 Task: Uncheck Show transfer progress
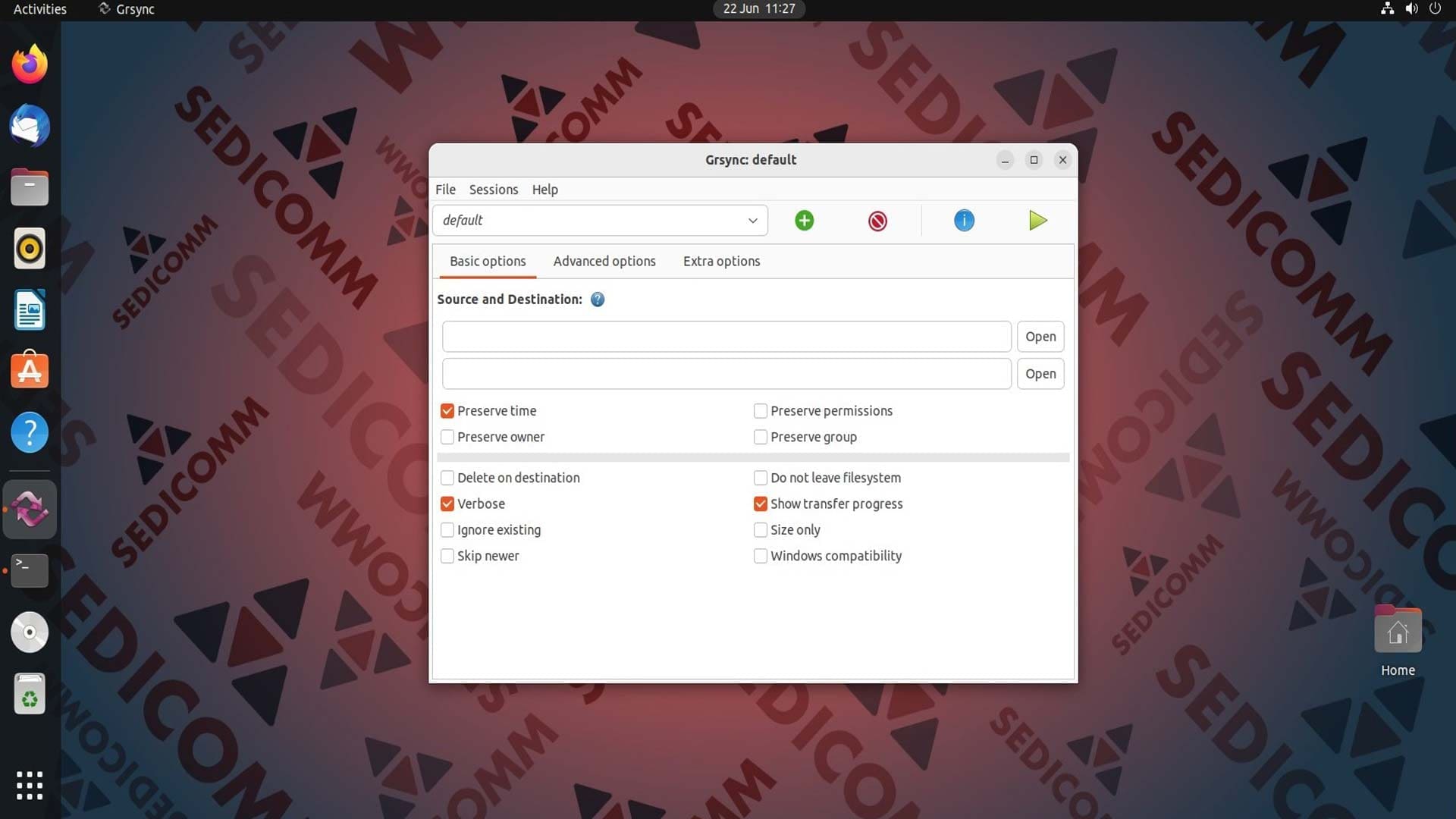point(761,504)
